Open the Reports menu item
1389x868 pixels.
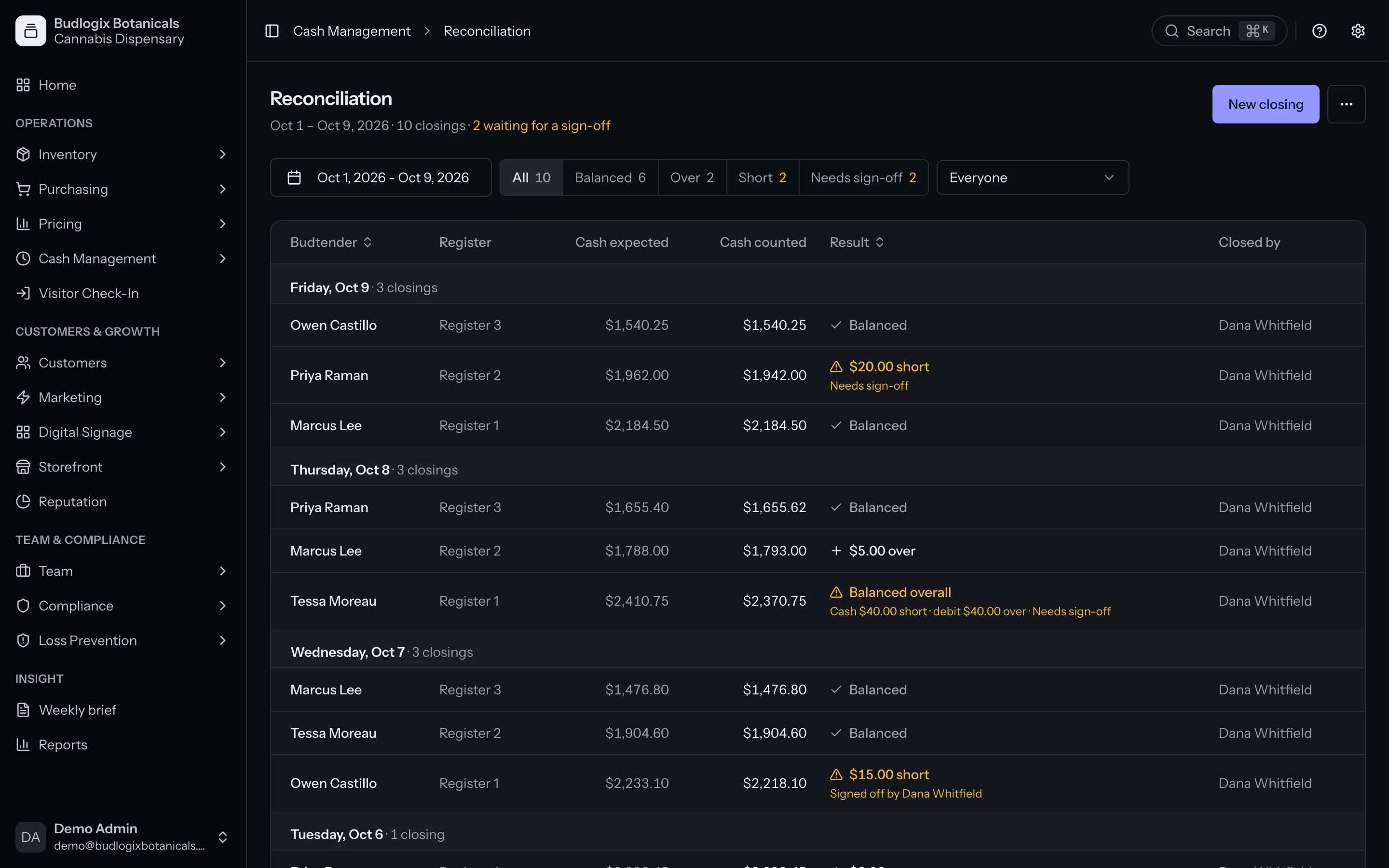point(123,745)
